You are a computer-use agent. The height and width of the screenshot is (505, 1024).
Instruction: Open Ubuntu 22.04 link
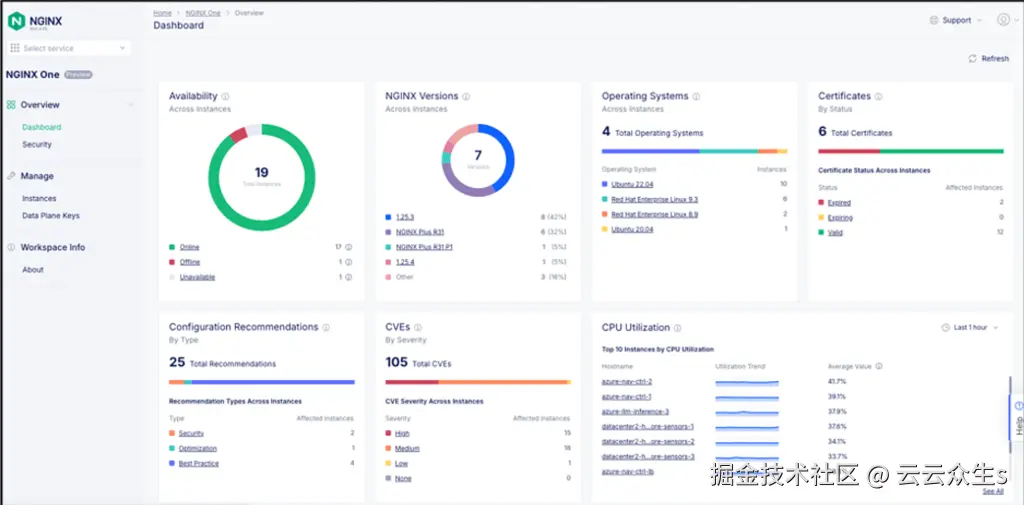[x=632, y=184]
